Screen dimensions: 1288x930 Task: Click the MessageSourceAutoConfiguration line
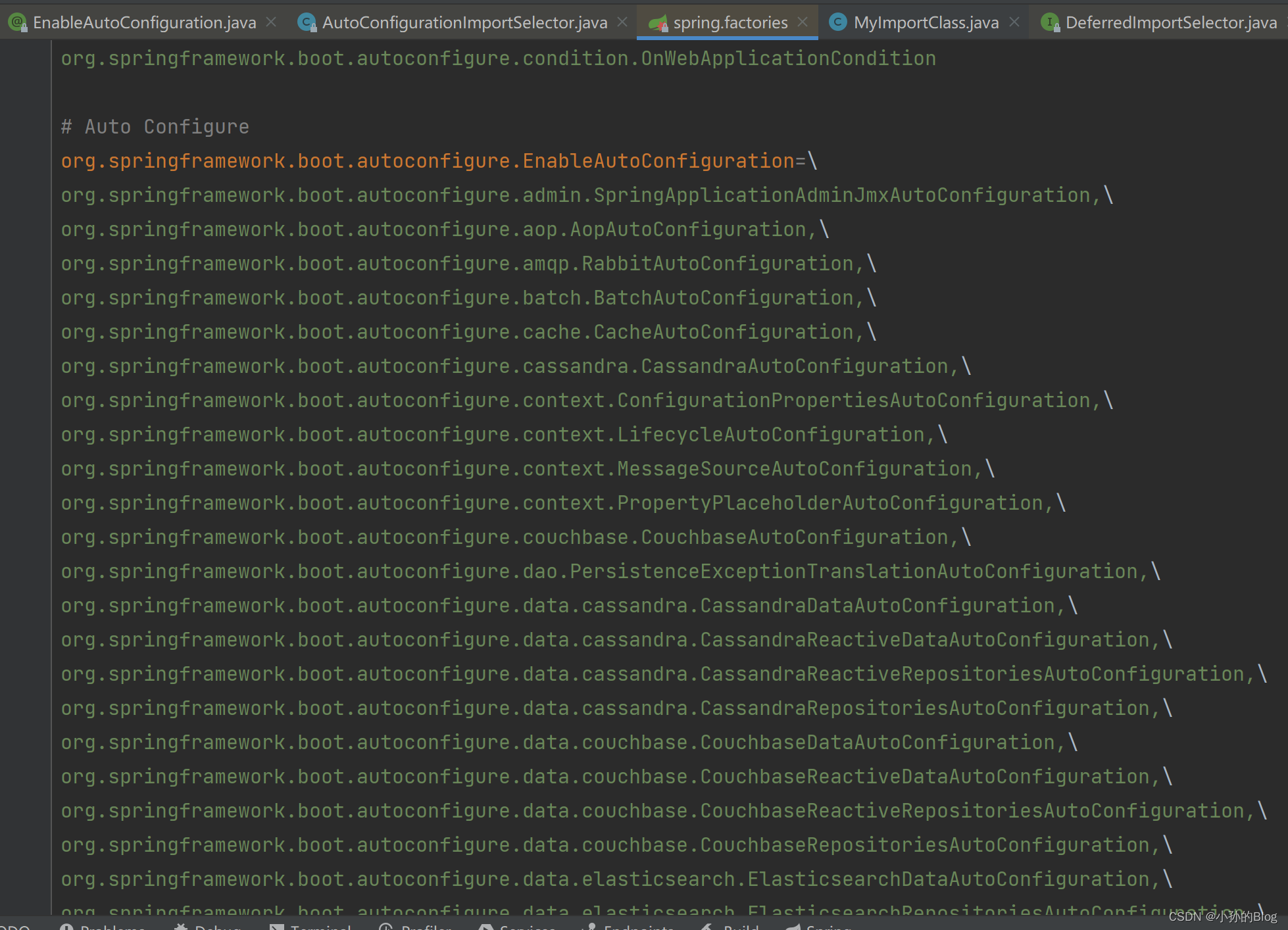pyautogui.click(x=528, y=469)
